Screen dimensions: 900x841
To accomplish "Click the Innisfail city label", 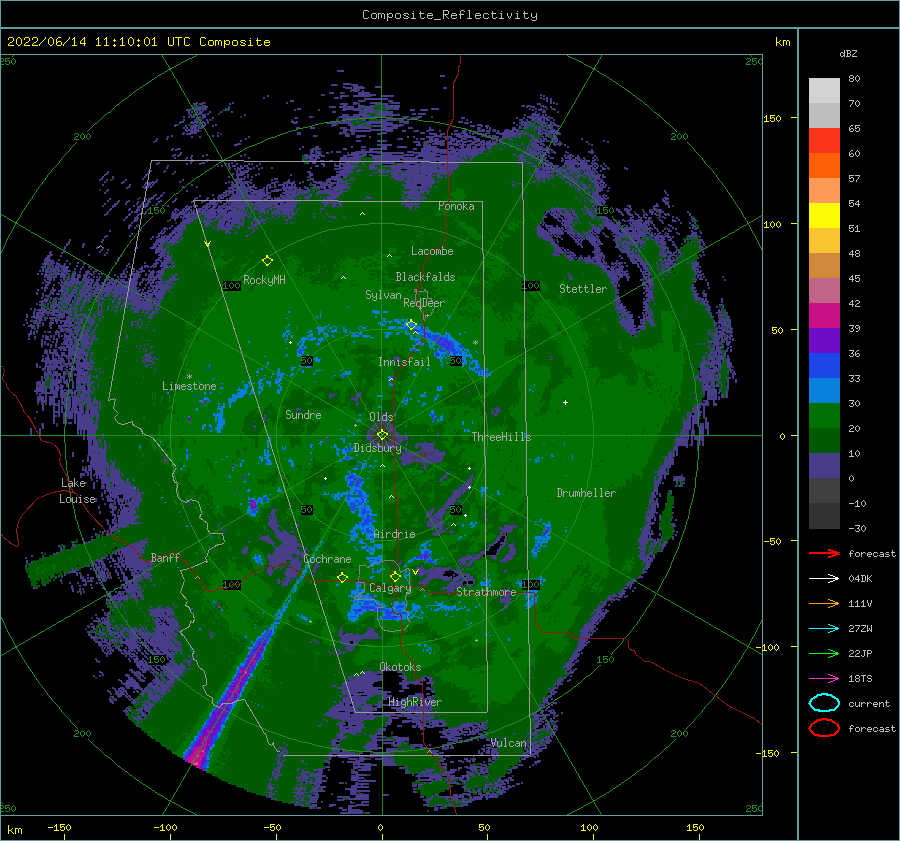I will [x=404, y=362].
